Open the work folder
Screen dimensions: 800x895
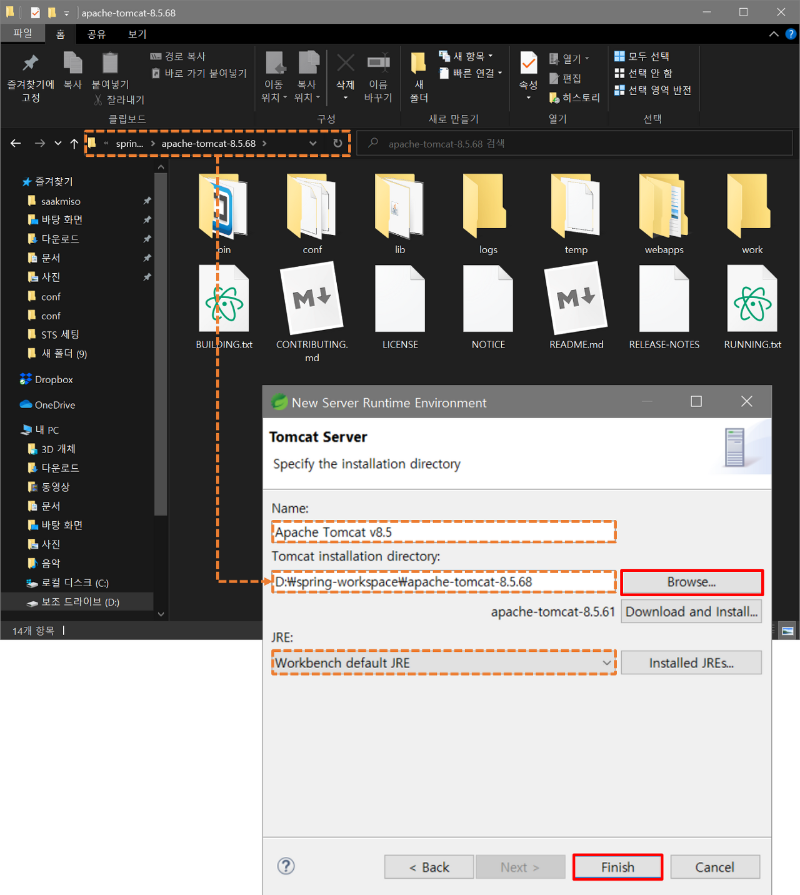(752, 214)
